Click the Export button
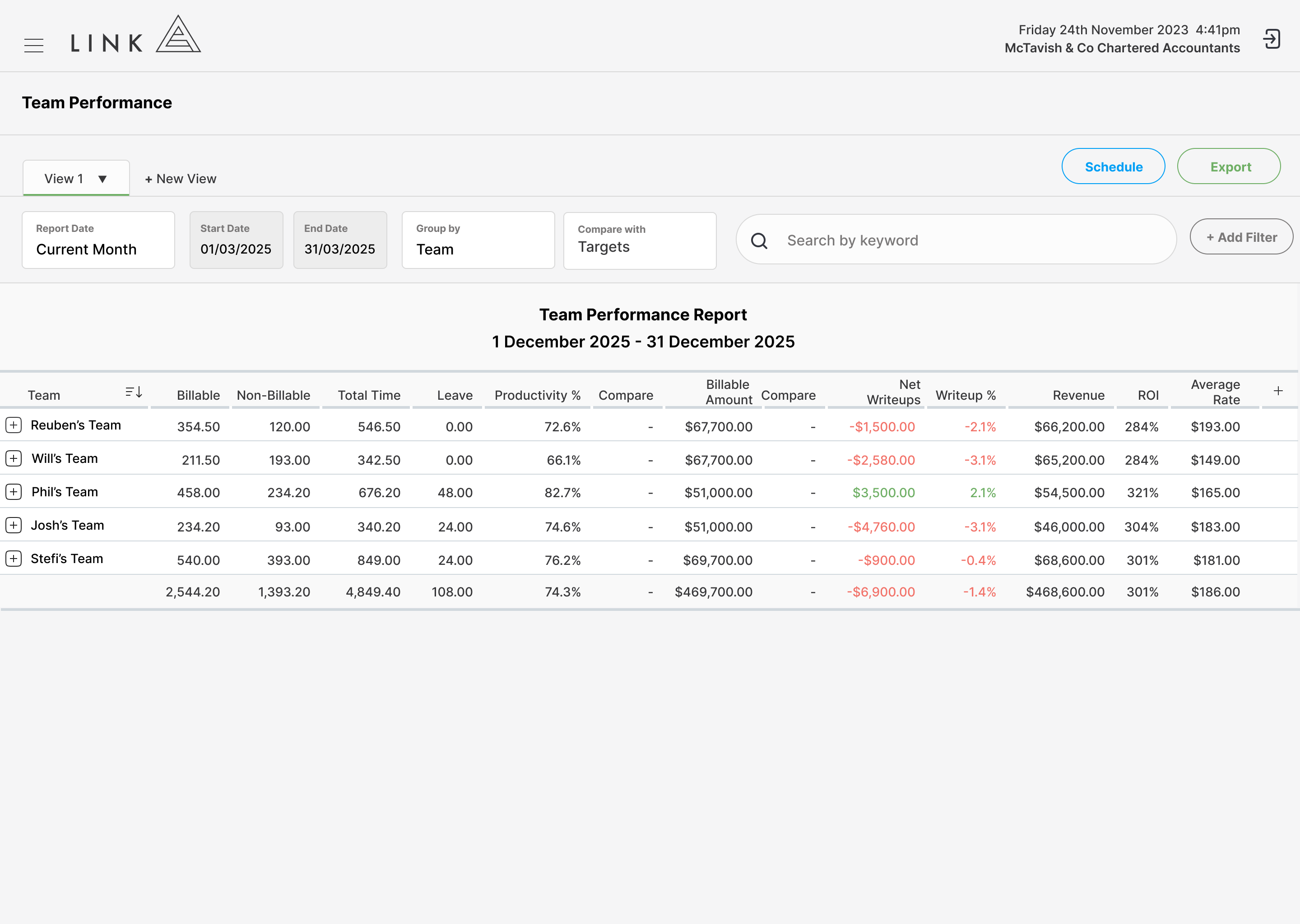 pyautogui.click(x=1229, y=166)
